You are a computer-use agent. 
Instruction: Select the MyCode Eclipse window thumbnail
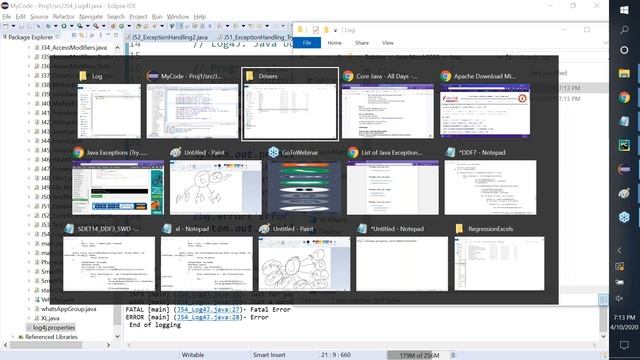(x=192, y=111)
